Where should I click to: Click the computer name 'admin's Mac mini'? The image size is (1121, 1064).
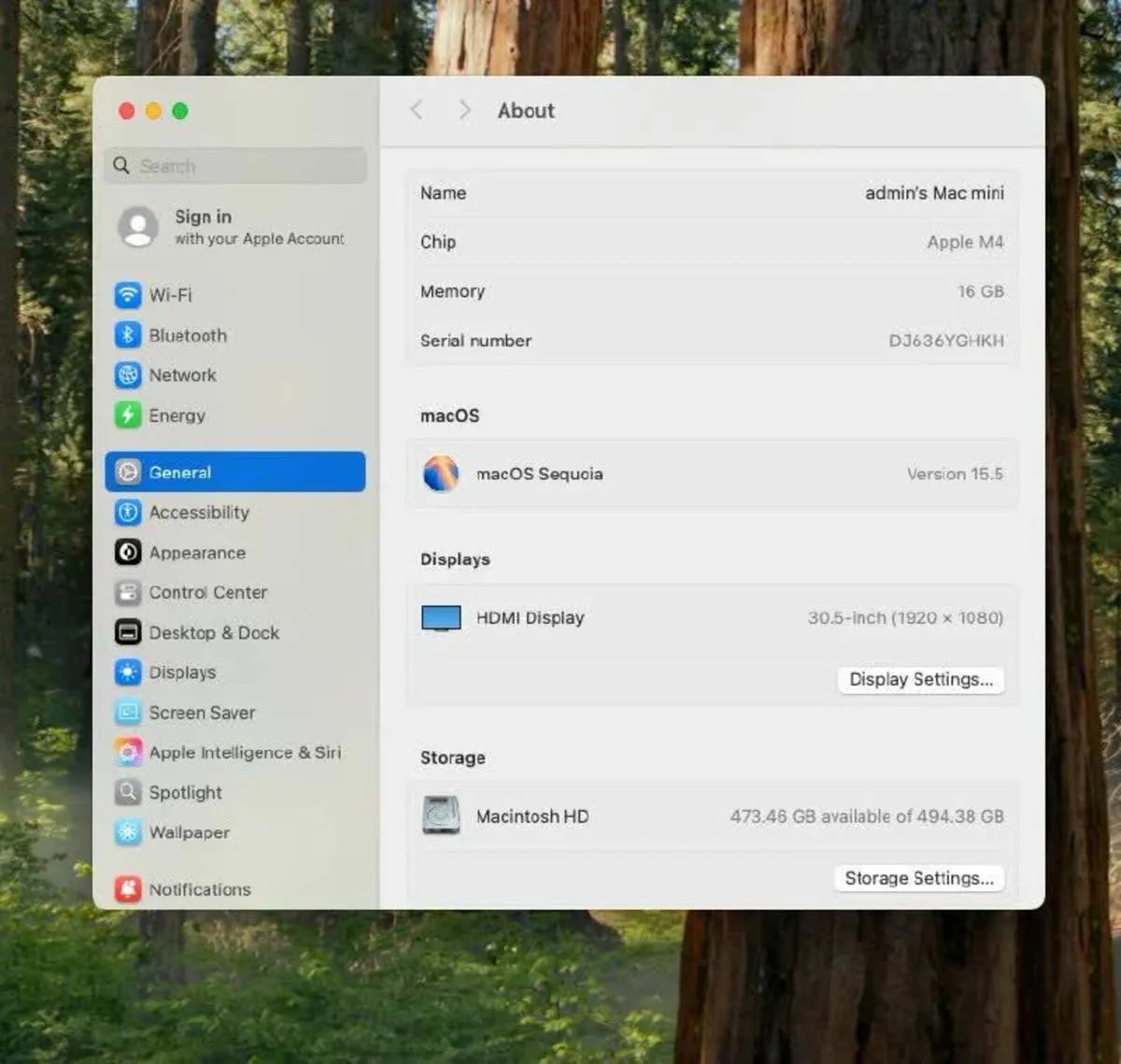click(934, 193)
